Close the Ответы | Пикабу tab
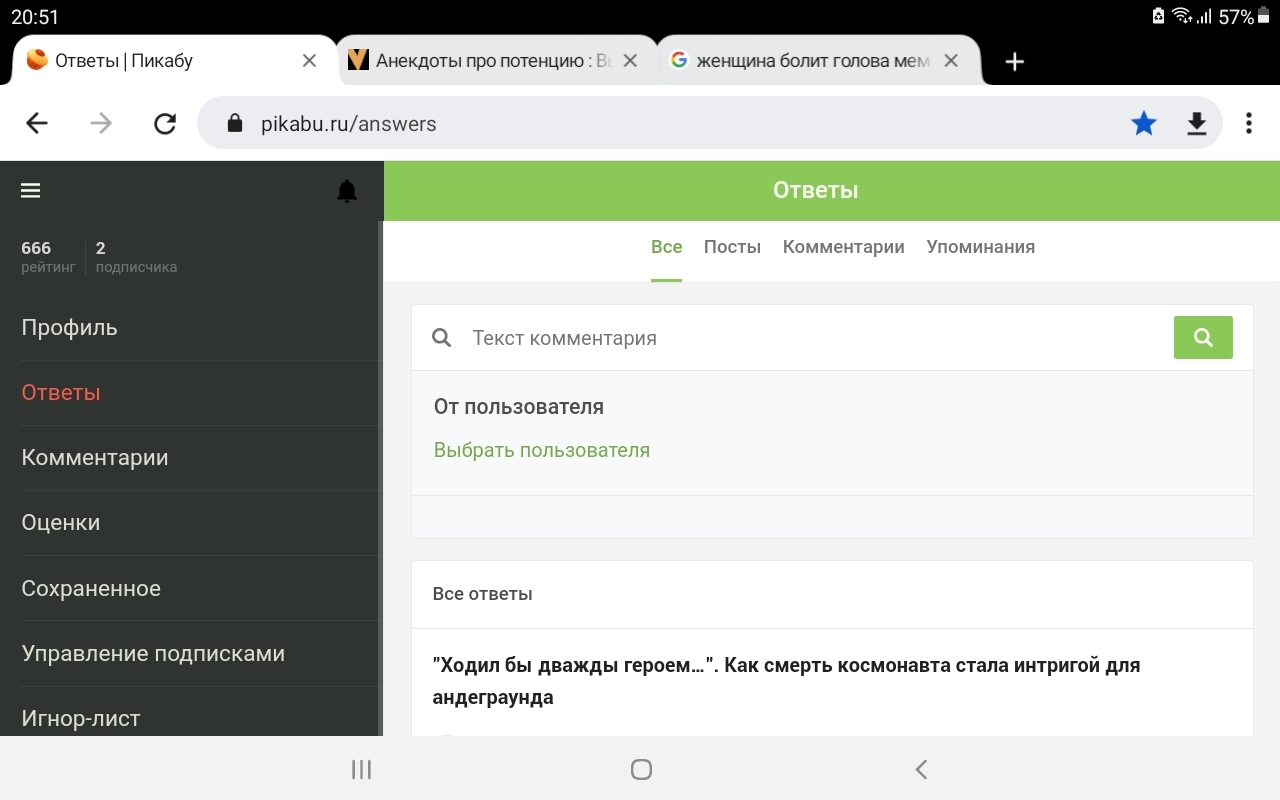Image resolution: width=1280 pixels, height=800 pixels. tap(310, 61)
